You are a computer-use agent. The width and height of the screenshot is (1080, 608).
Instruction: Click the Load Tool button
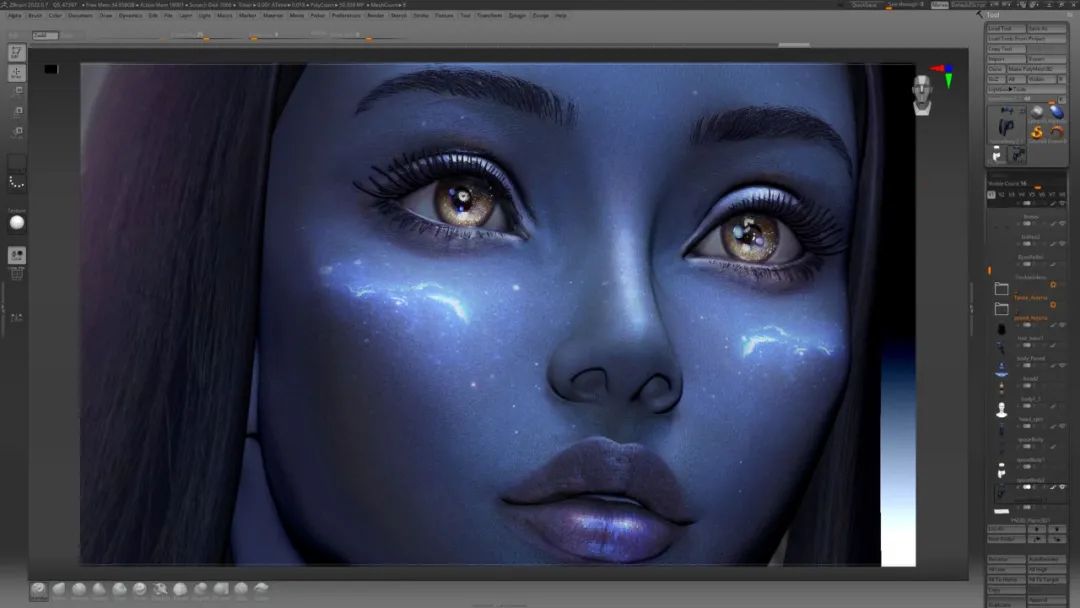[x=1006, y=28]
